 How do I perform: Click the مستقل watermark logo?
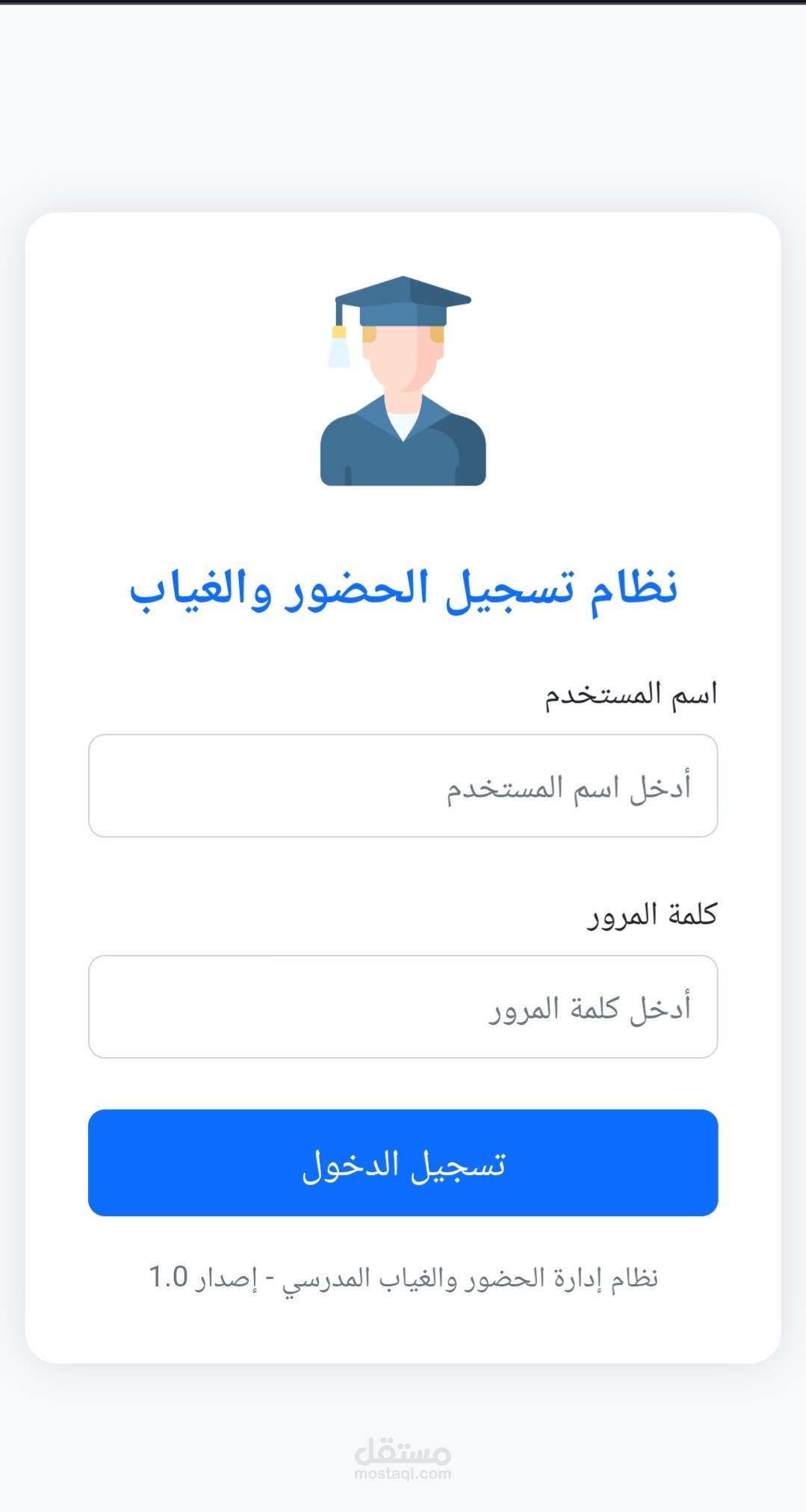(x=403, y=1451)
